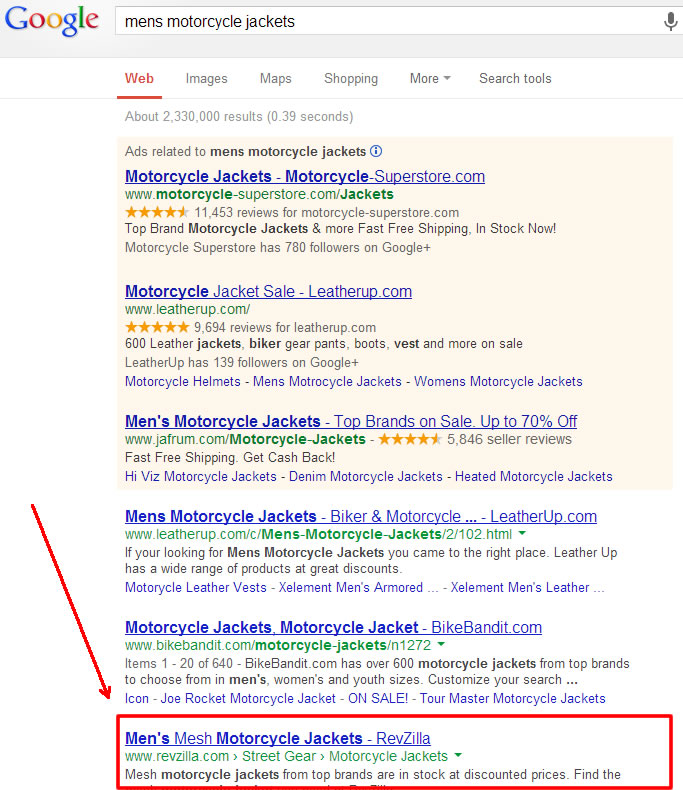Screen dimensions: 683x790
Task: Open the Icon sitelink under BikeBandit
Action: [136, 698]
